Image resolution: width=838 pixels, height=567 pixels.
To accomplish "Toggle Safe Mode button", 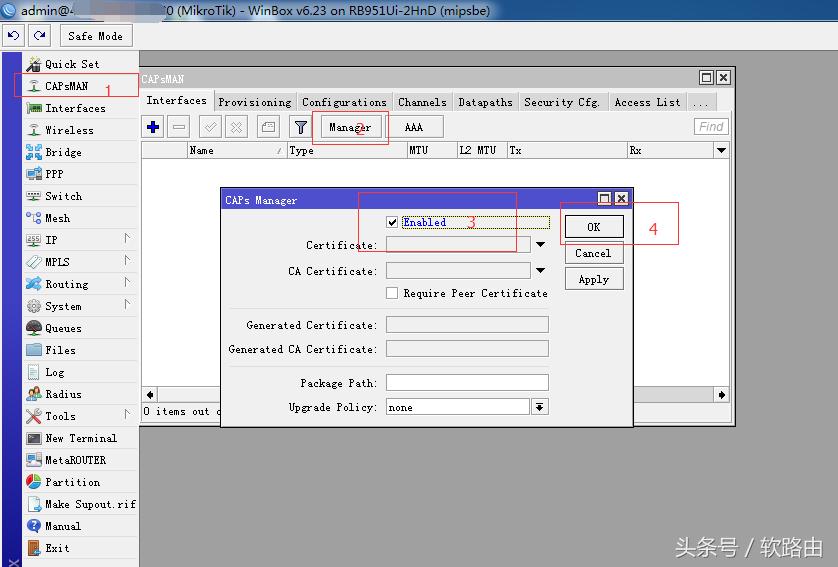I will pos(96,36).
